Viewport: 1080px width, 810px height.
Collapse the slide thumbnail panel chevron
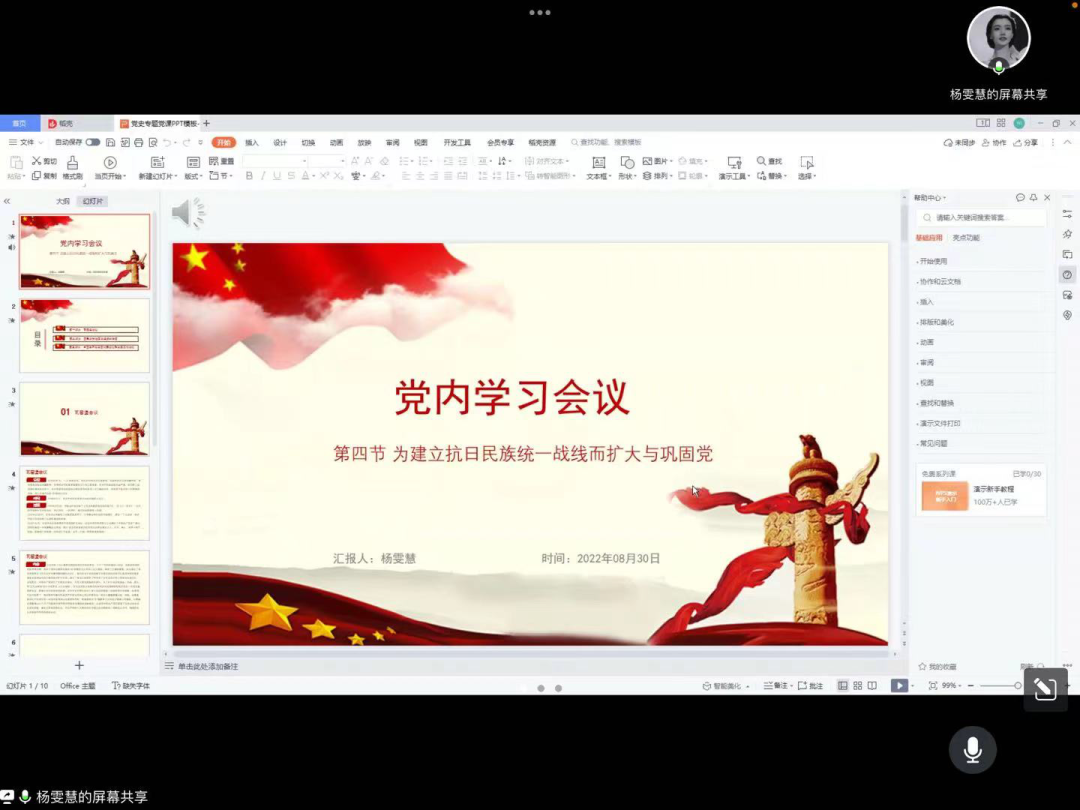click(x=7, y=201)
